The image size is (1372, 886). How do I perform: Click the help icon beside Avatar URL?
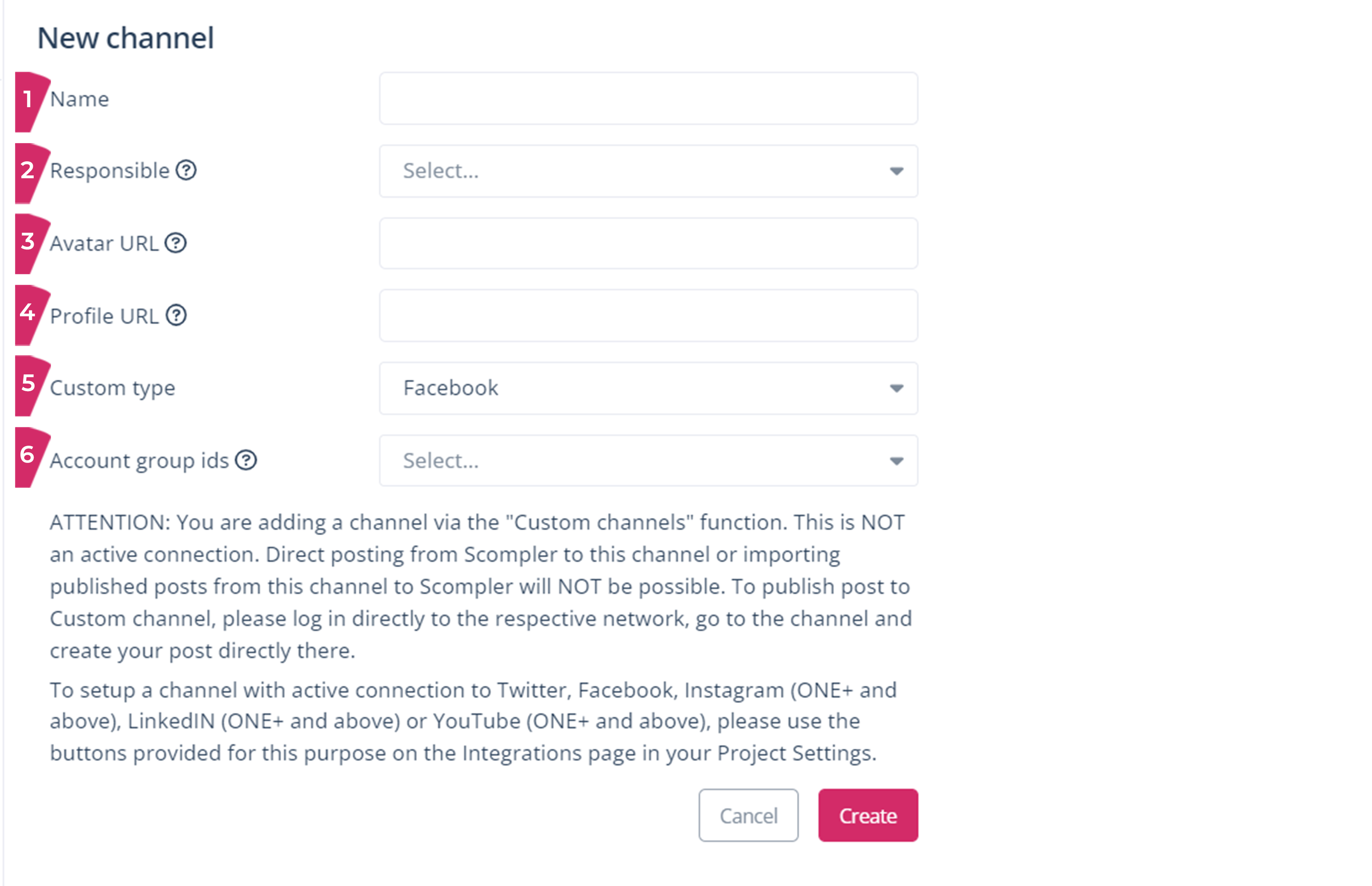(175, 243)
